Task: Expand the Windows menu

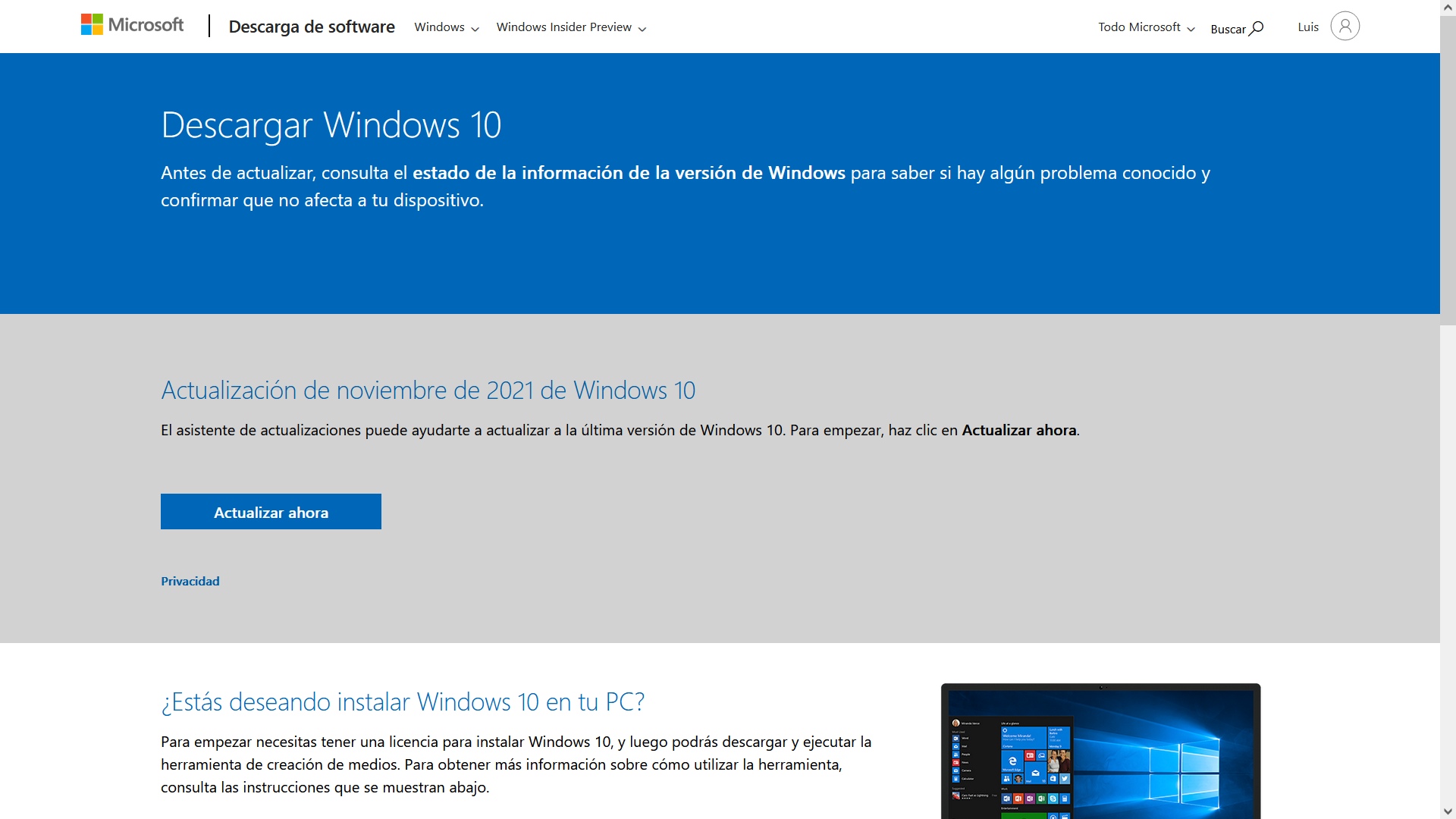Action: click(447, 27)
